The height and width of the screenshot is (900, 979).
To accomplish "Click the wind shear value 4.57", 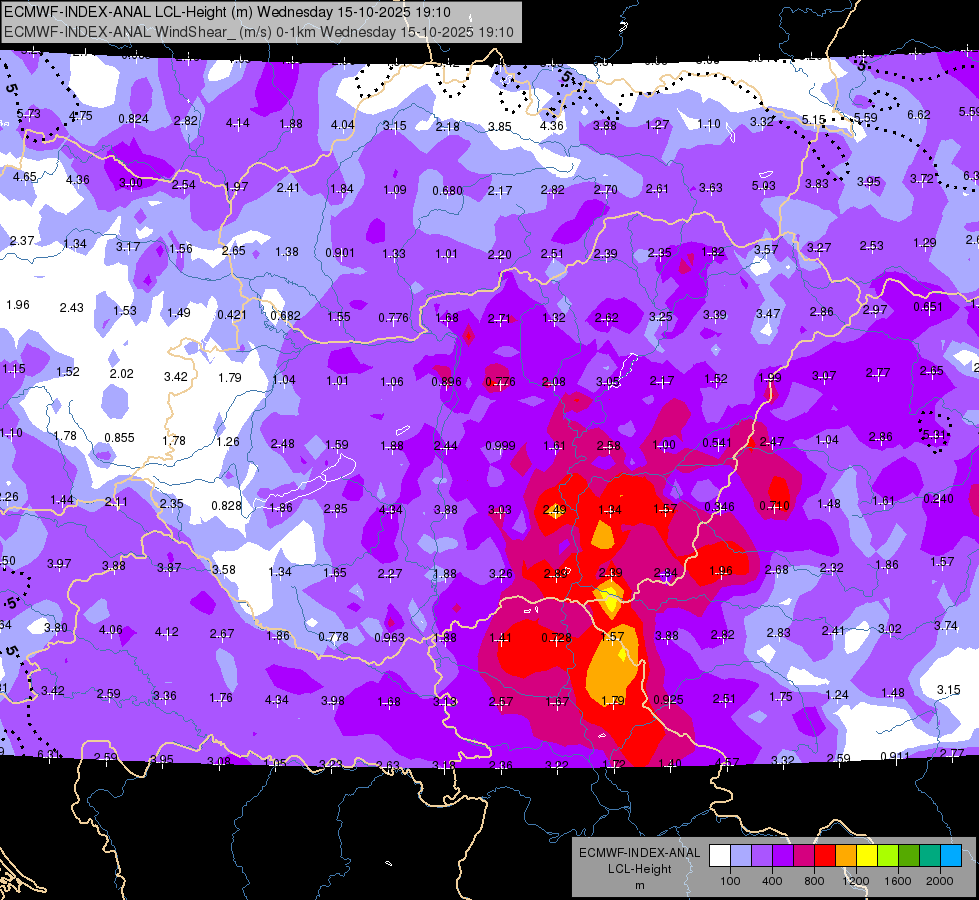I will click(727, 763).
